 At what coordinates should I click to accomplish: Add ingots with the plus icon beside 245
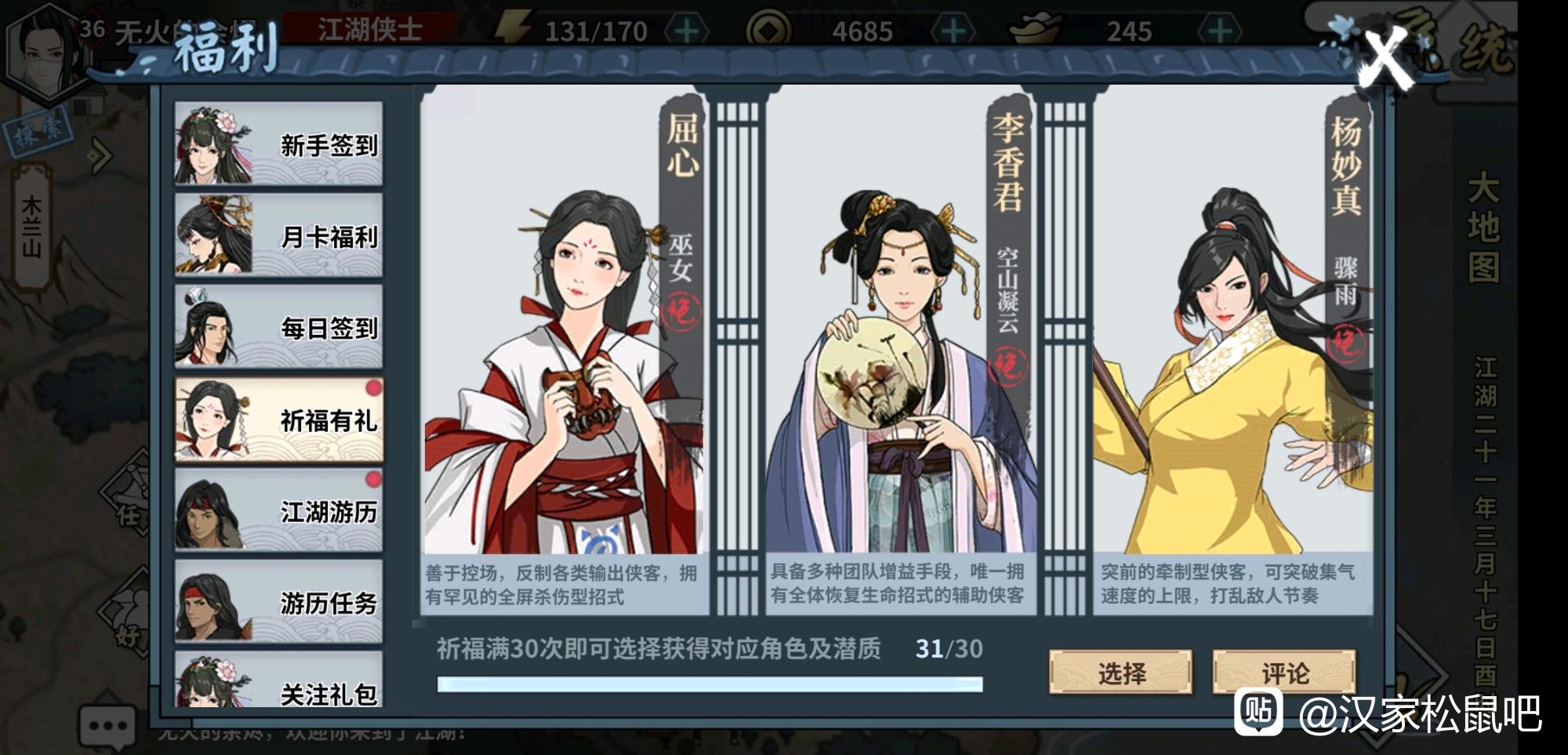[x=1220, y=31]
